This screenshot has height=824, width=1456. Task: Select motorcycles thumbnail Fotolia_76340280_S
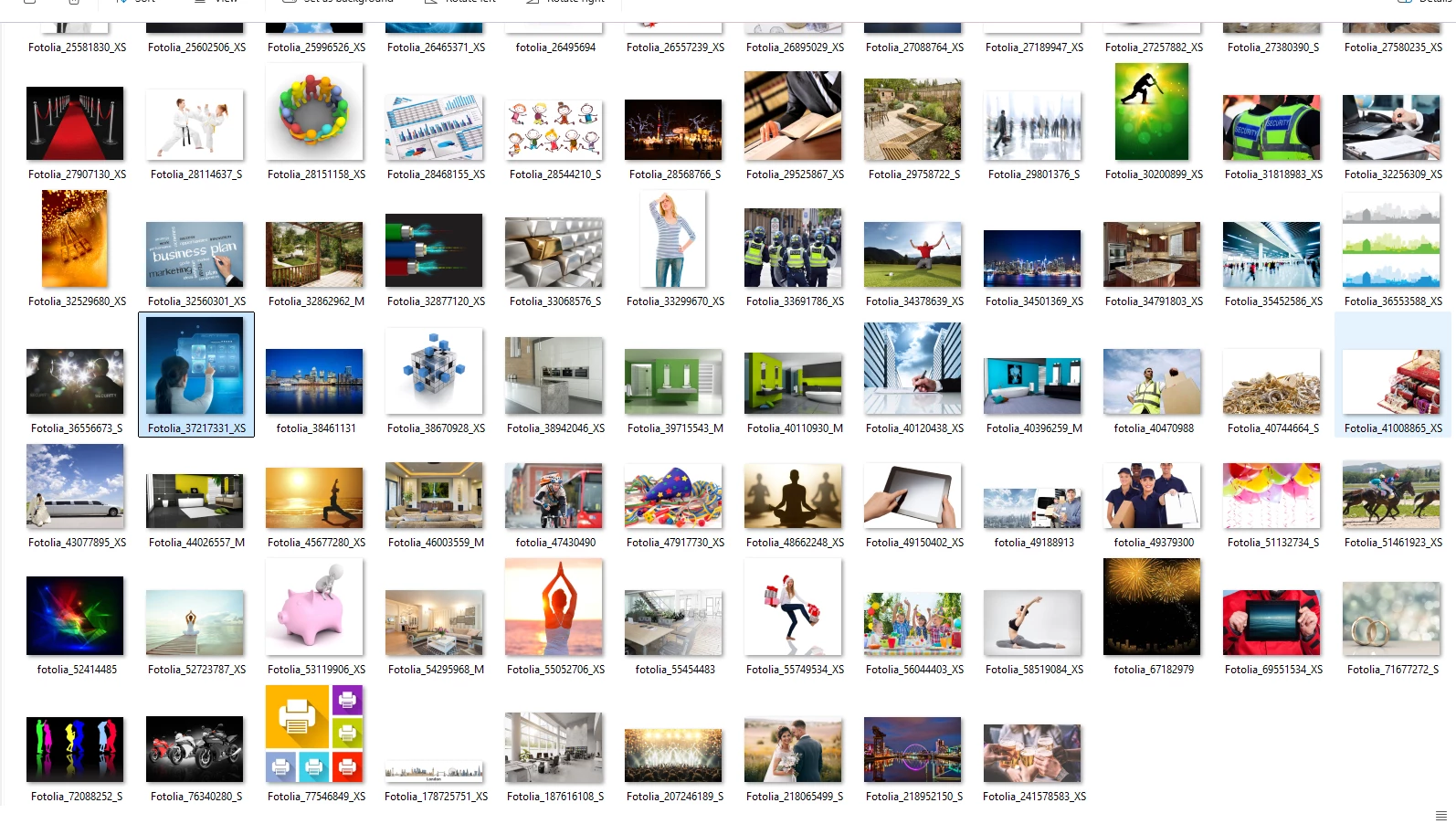tap(195, 750)
